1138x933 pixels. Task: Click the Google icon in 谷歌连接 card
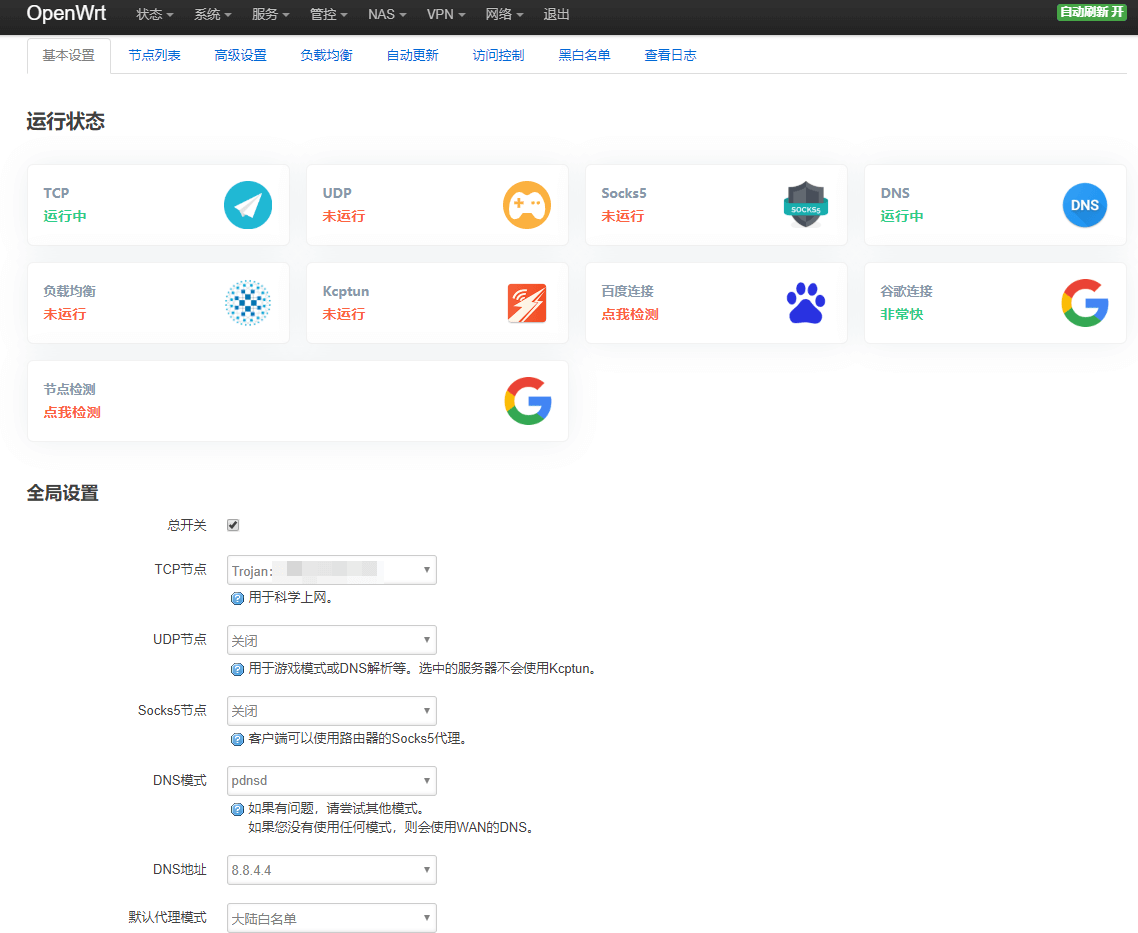point(1084,303)
